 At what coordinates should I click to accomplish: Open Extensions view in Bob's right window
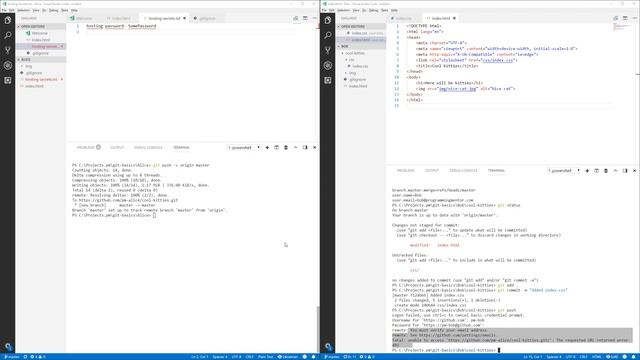coord(328,80)
